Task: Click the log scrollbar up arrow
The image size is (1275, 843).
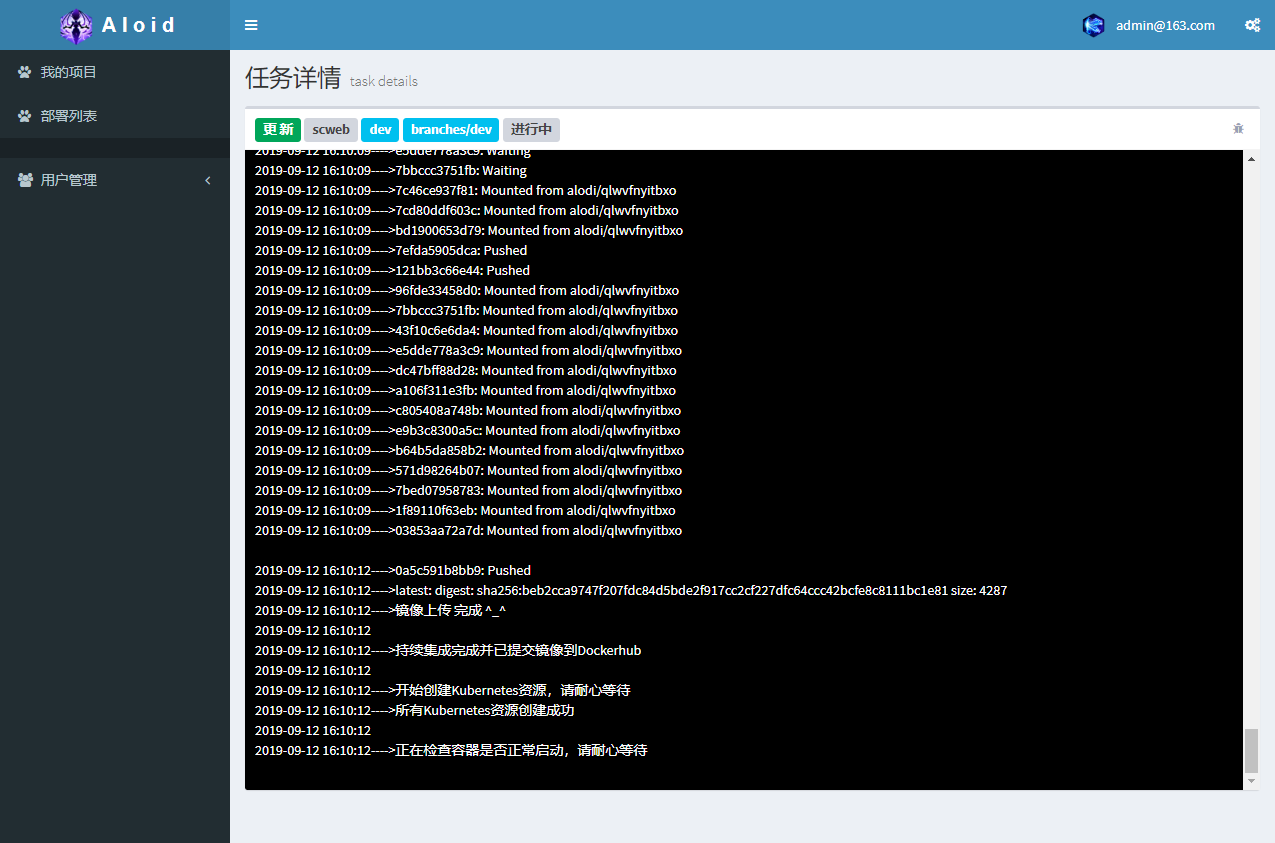Action: [x=1251, y=159]
